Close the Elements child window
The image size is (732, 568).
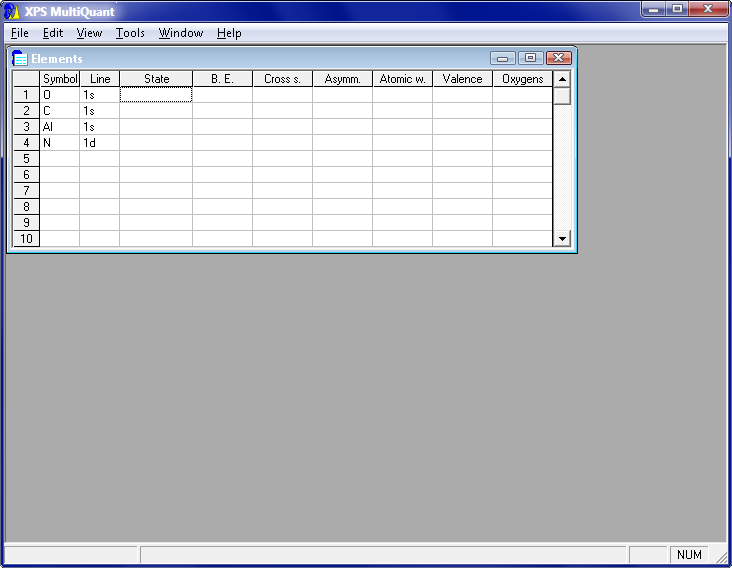coord(559,59)
